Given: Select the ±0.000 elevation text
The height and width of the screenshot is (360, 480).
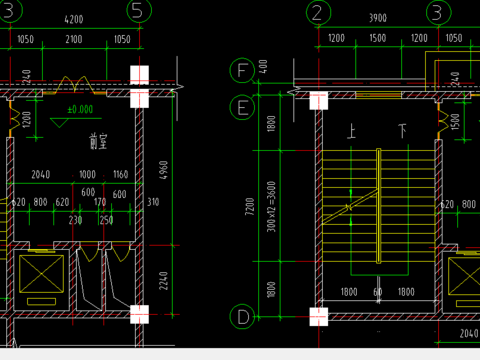Looking at the screenshot, I should click(80, 109).
